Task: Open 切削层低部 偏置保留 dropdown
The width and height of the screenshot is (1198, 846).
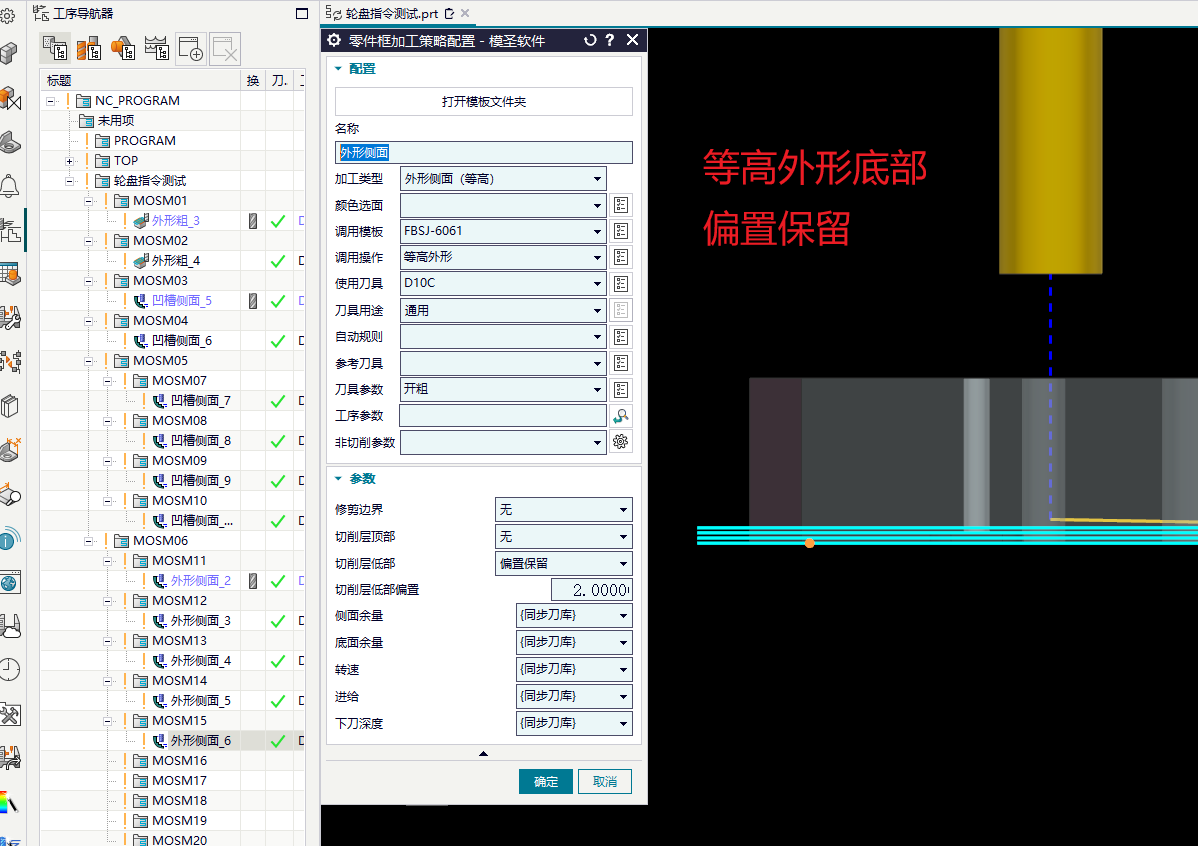Action: pyautogui.click(x=564, y=563)
